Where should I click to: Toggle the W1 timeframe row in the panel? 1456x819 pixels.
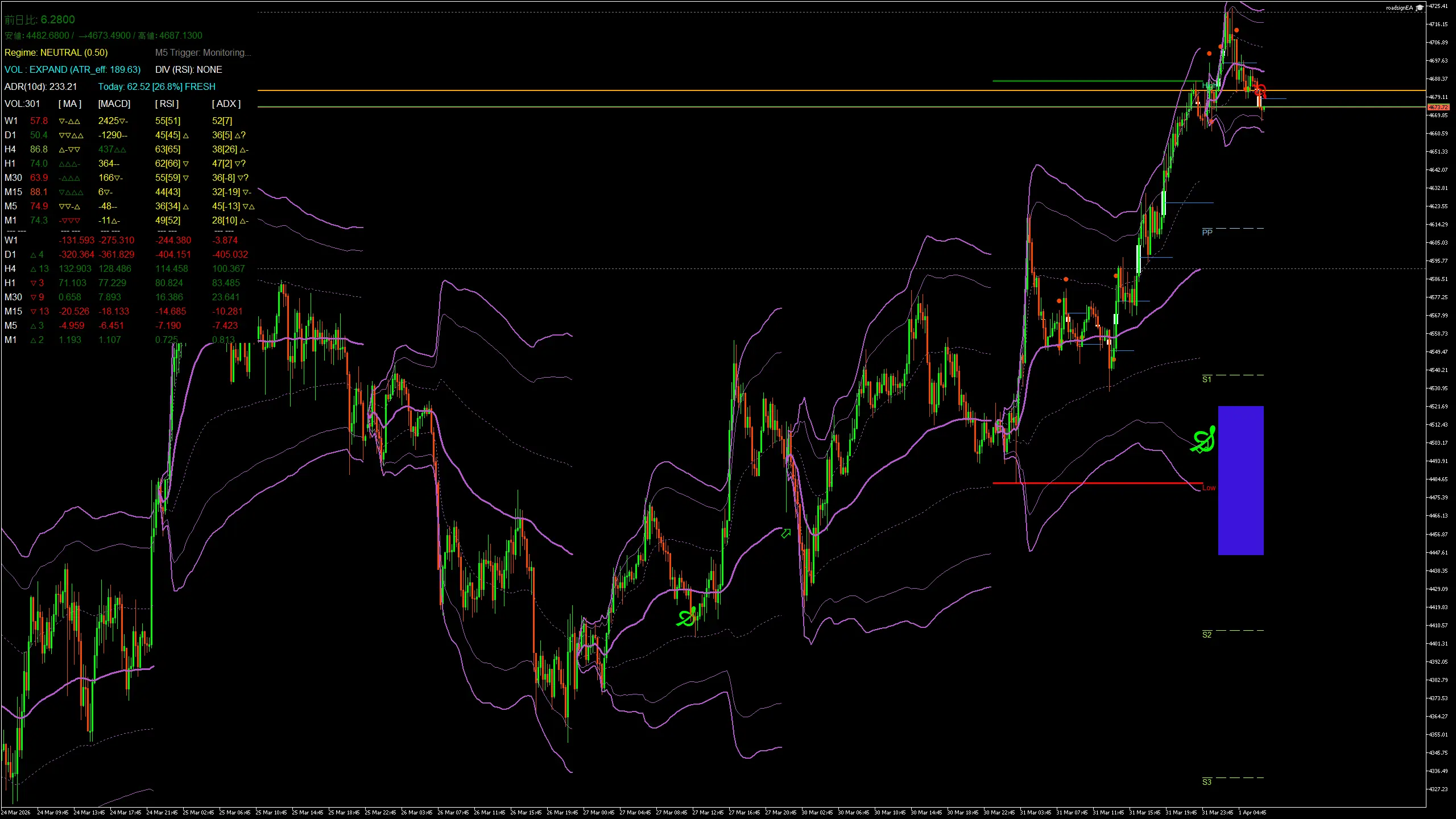pos(10,121)
